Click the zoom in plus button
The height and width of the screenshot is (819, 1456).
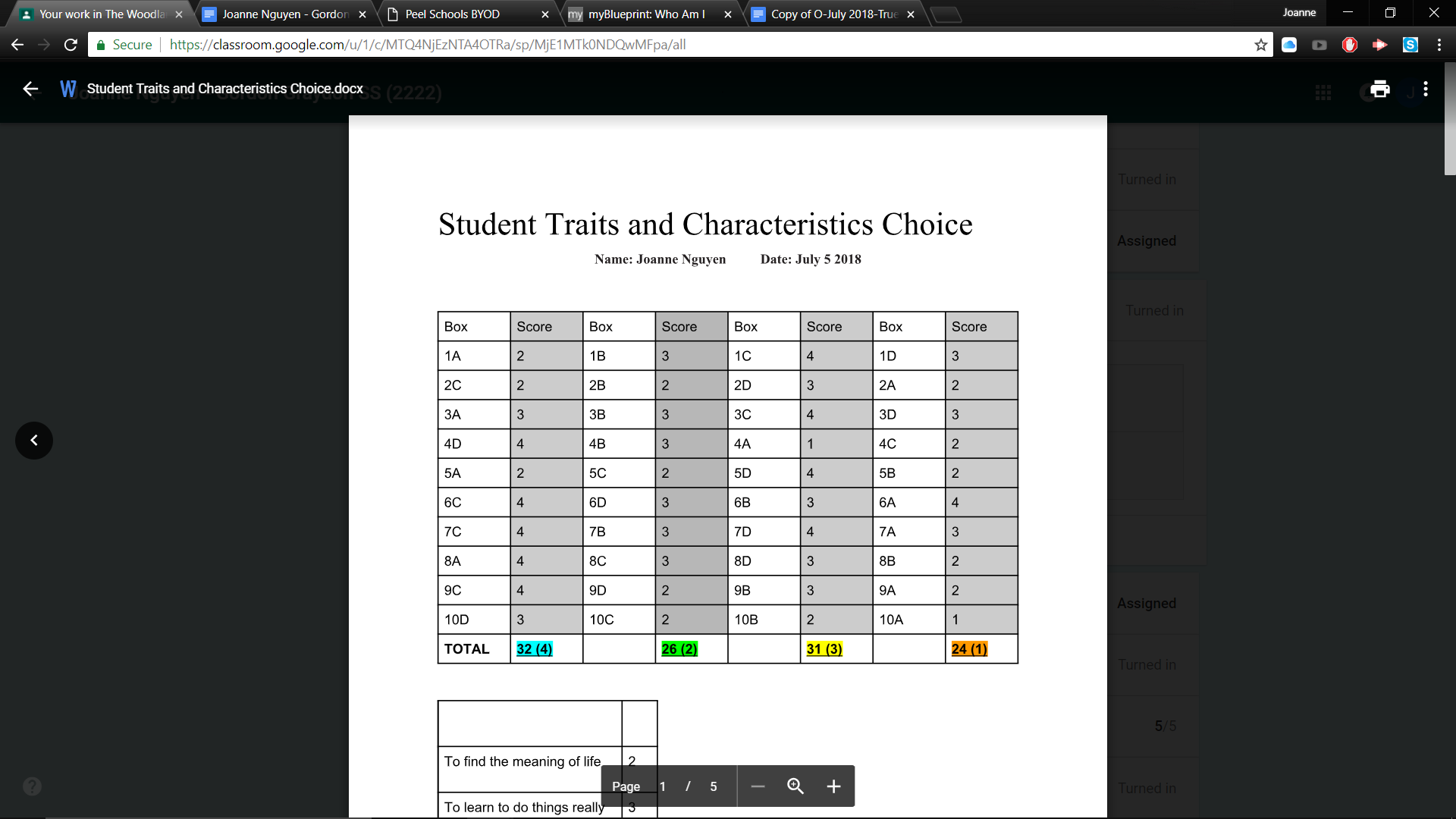(832, 786)
